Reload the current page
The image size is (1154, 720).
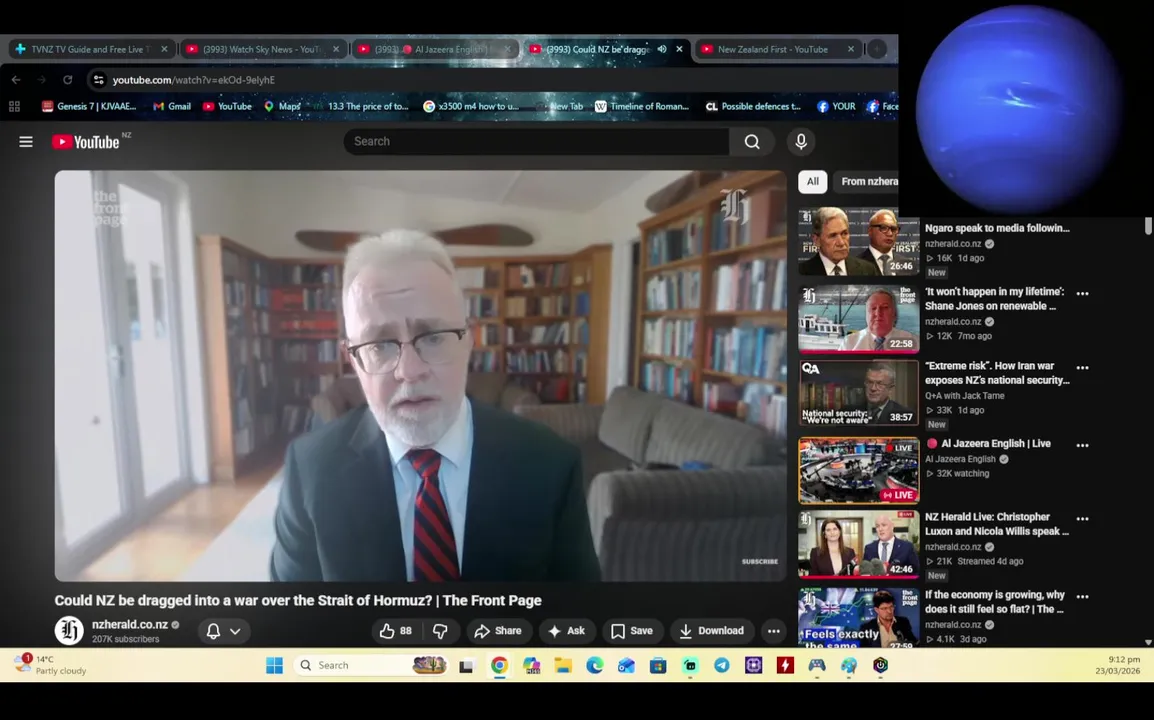click(x=68, y=80)
